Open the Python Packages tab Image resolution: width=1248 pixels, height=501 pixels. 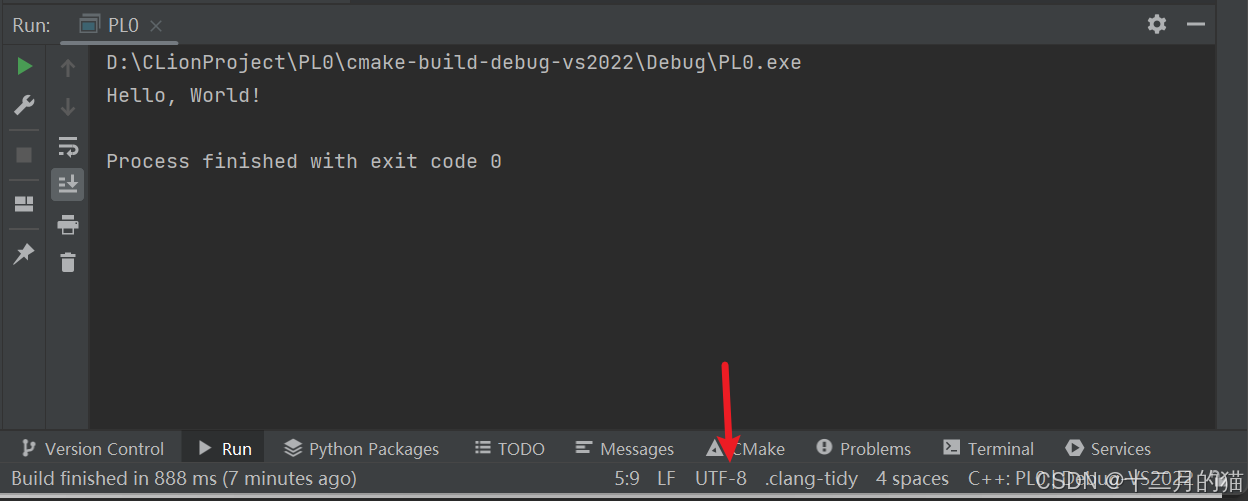(362, 448)
